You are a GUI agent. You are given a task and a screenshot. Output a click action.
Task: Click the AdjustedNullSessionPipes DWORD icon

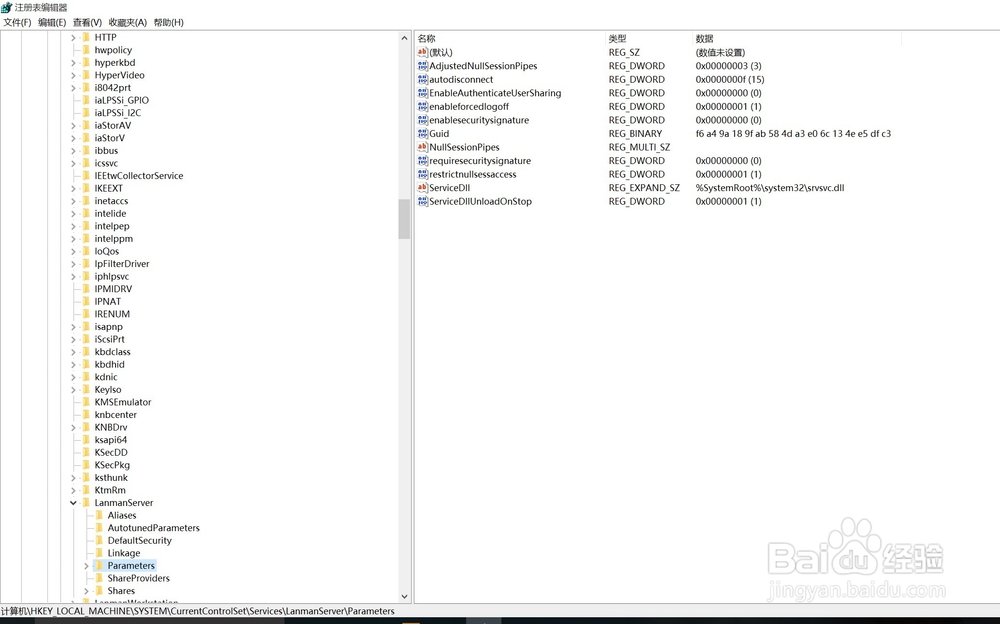click(x=422, y=66)
